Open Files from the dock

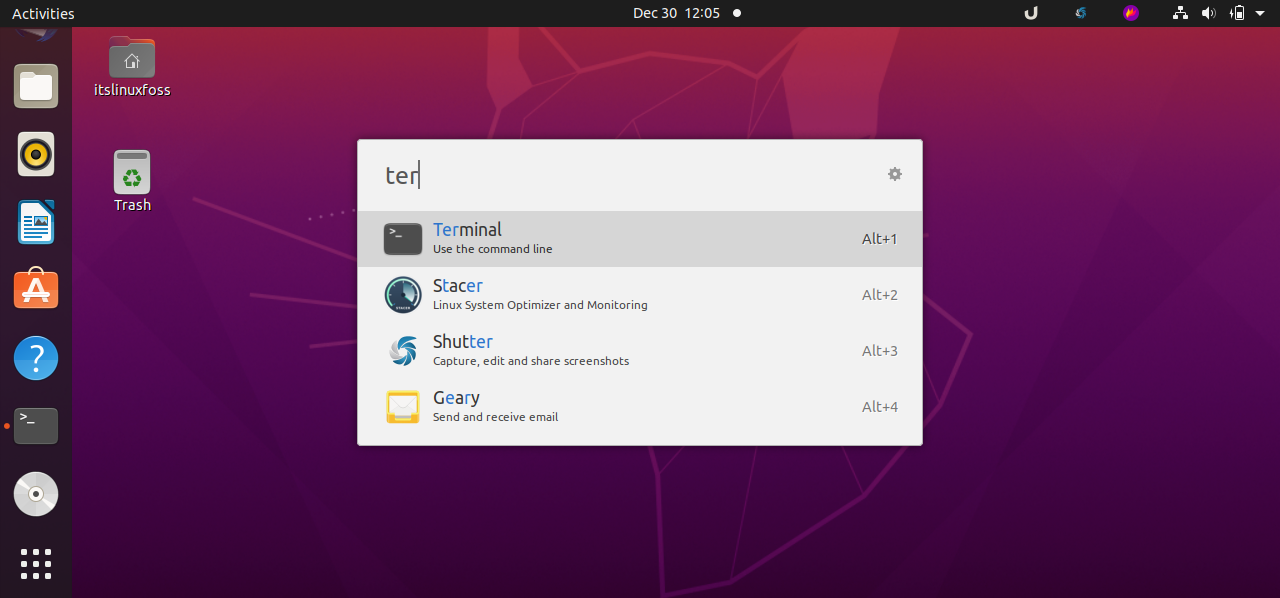pyautogui.click(x=36, y=86)
